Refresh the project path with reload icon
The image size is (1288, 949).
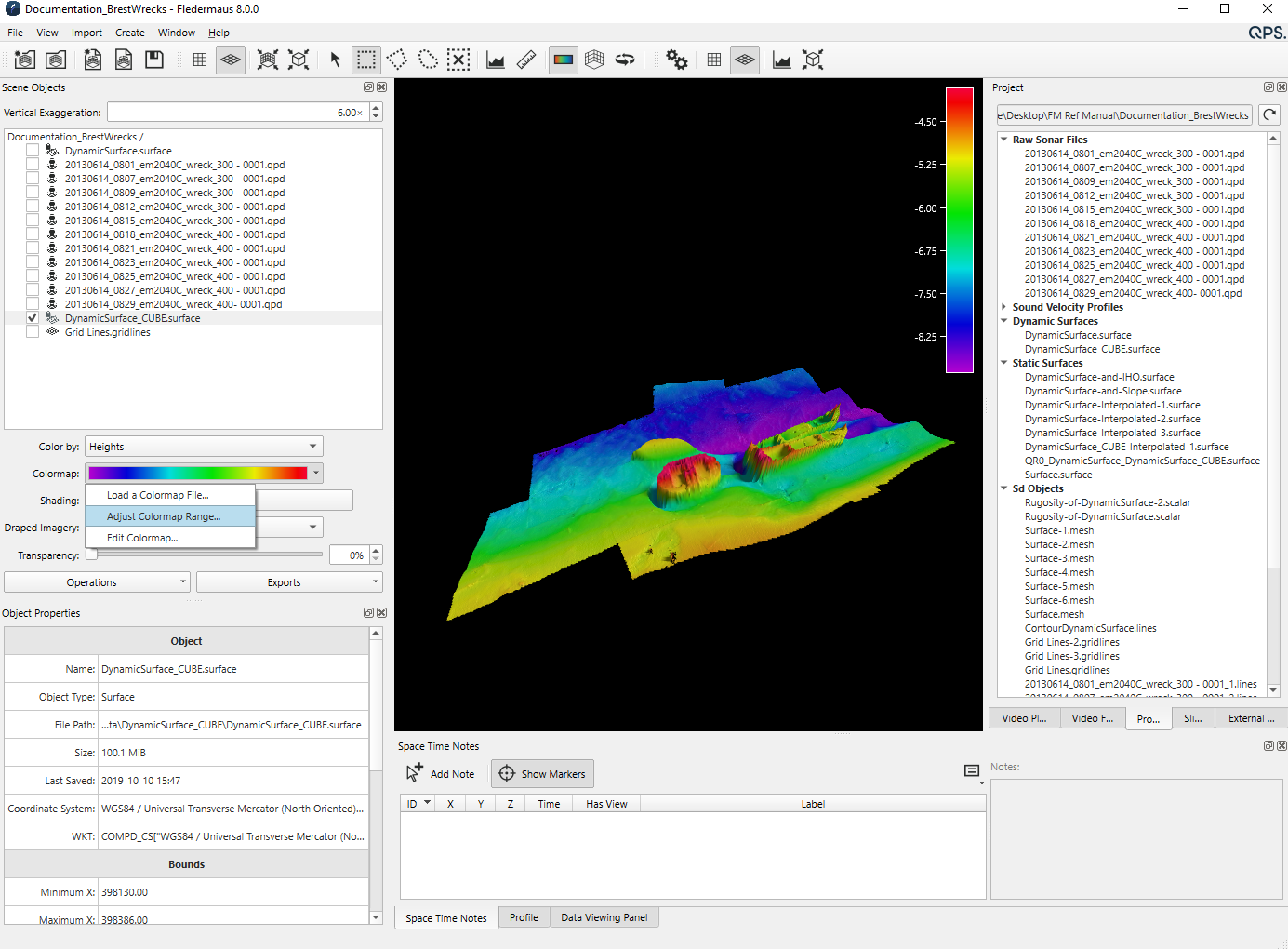tap(1269, 115)
